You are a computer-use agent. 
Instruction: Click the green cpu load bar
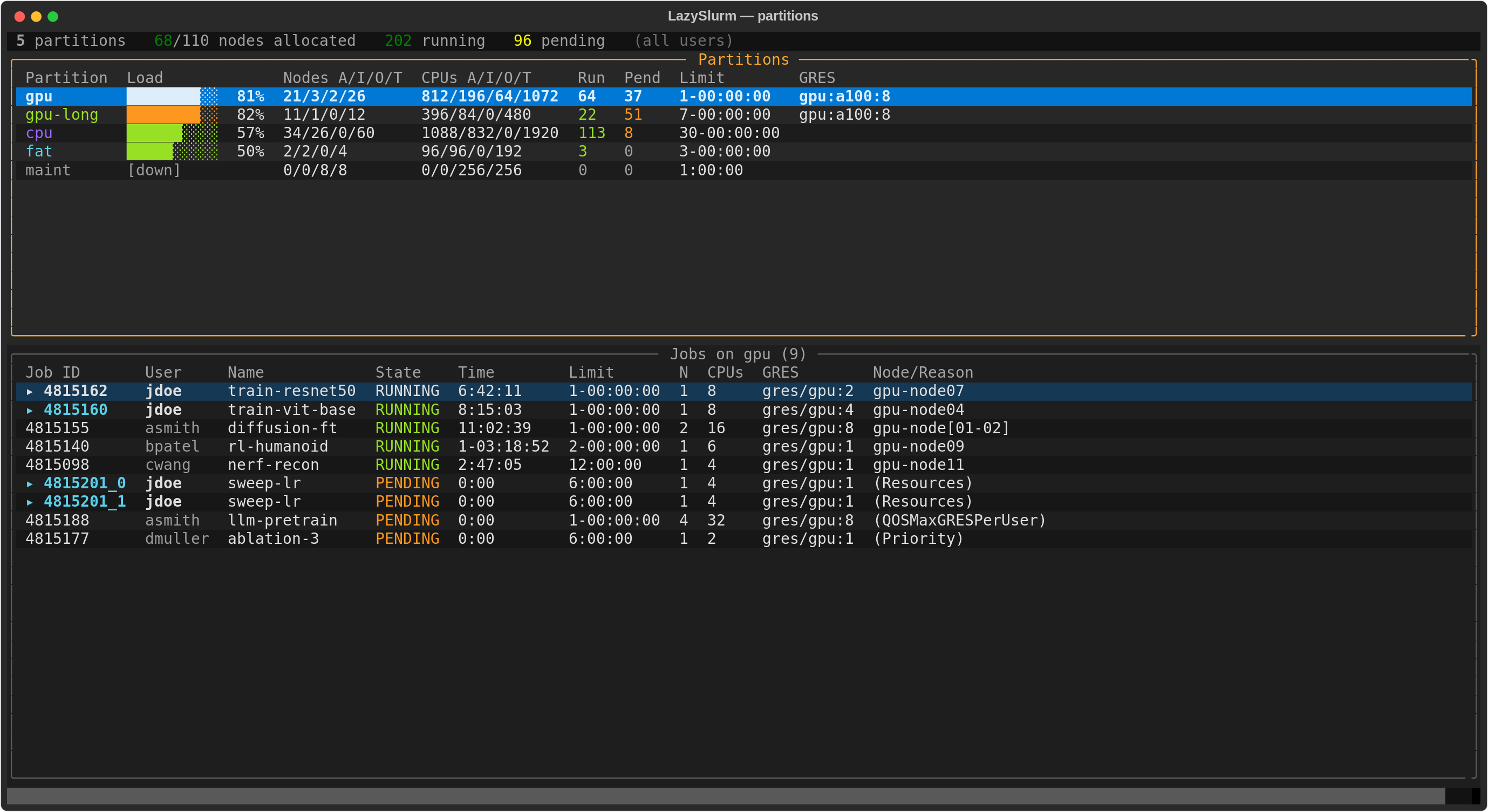[x=172, y=133]
